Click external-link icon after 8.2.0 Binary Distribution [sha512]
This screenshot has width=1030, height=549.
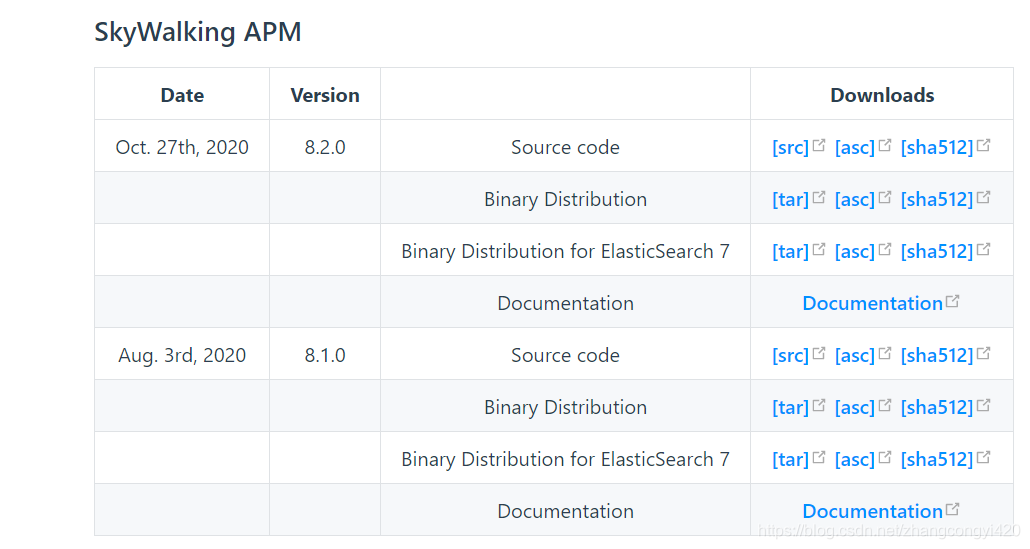click(983, 197)
